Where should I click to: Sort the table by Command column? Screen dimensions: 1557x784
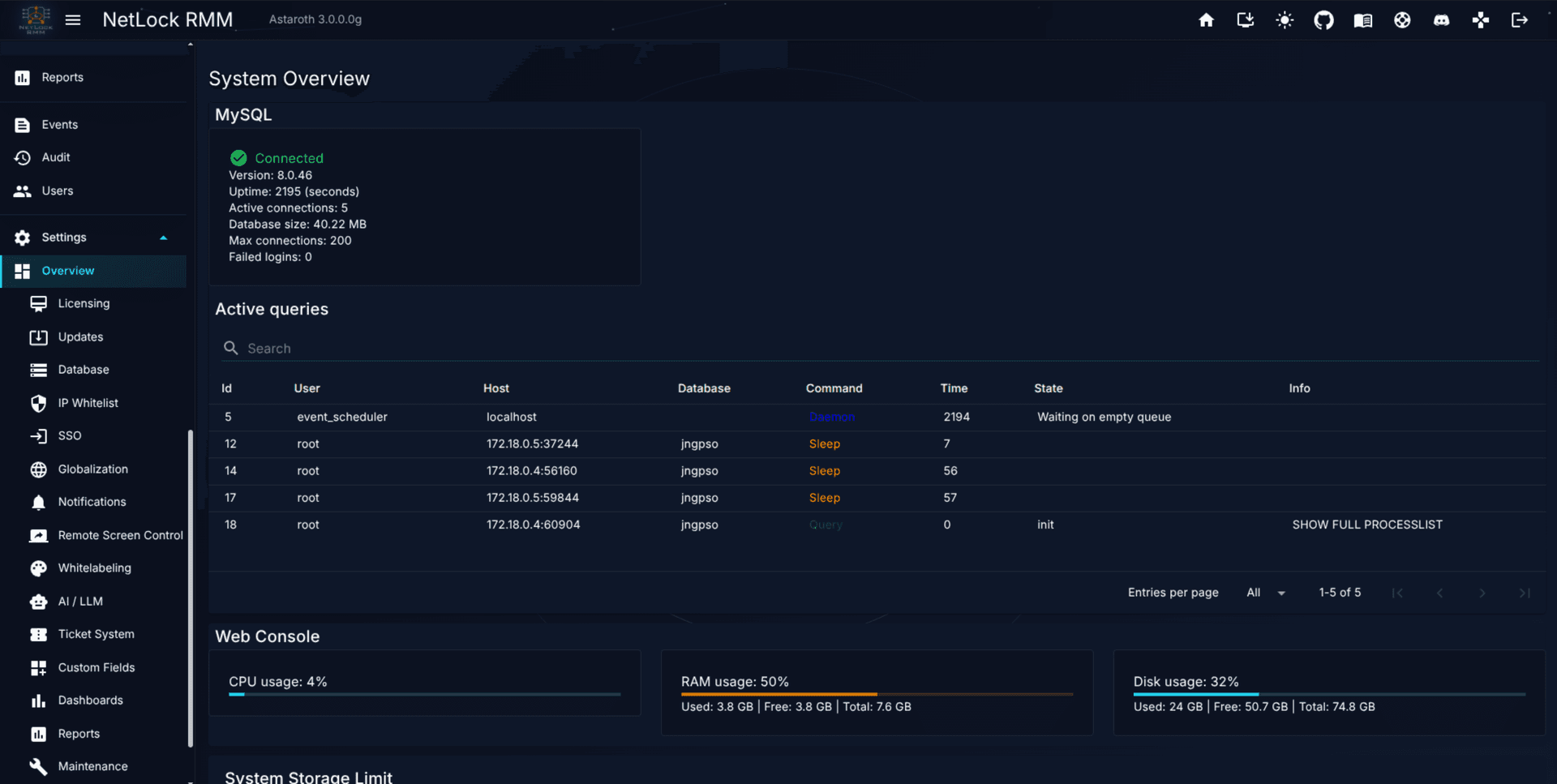click(834, 388)
